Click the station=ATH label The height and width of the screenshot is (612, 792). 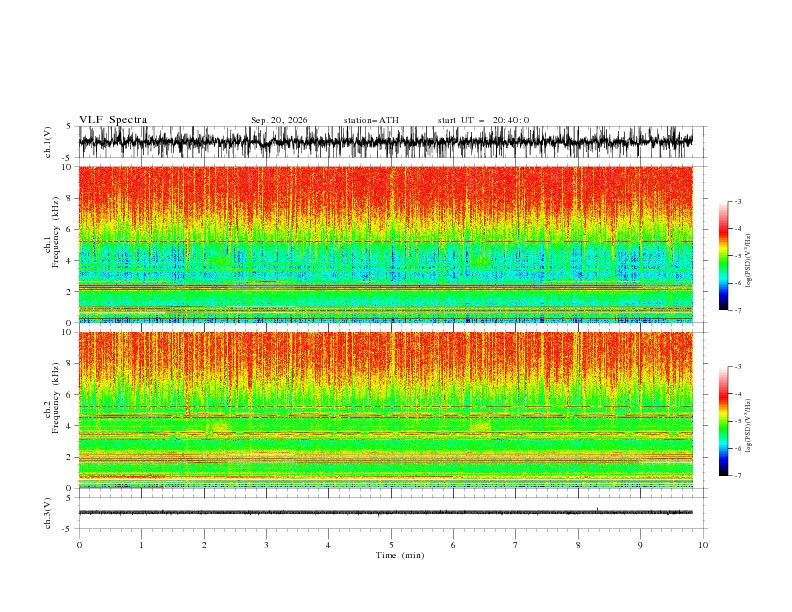tap(371, 120)
